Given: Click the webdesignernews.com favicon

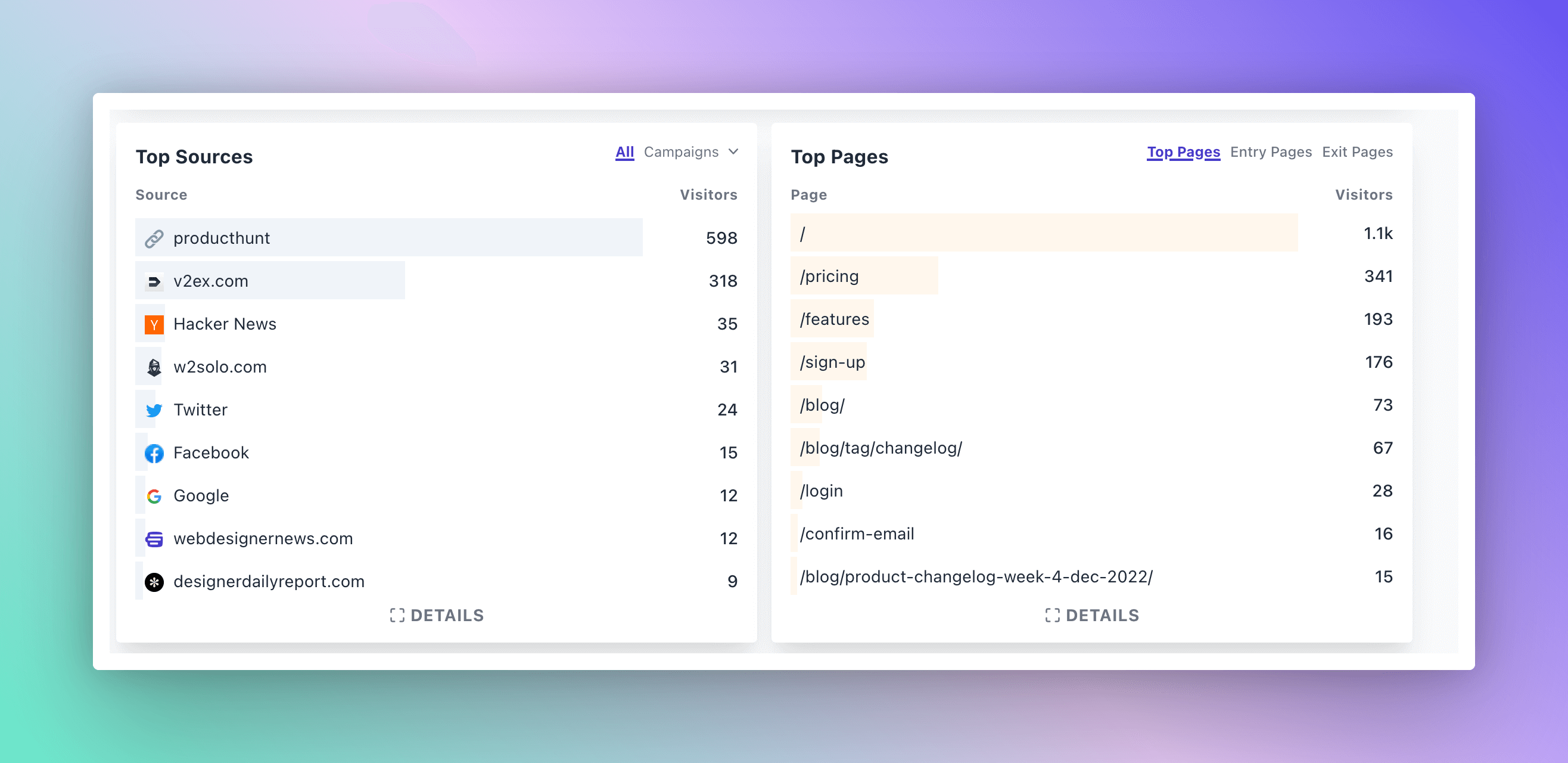Looking at the screenshot, I should (154, 539).
